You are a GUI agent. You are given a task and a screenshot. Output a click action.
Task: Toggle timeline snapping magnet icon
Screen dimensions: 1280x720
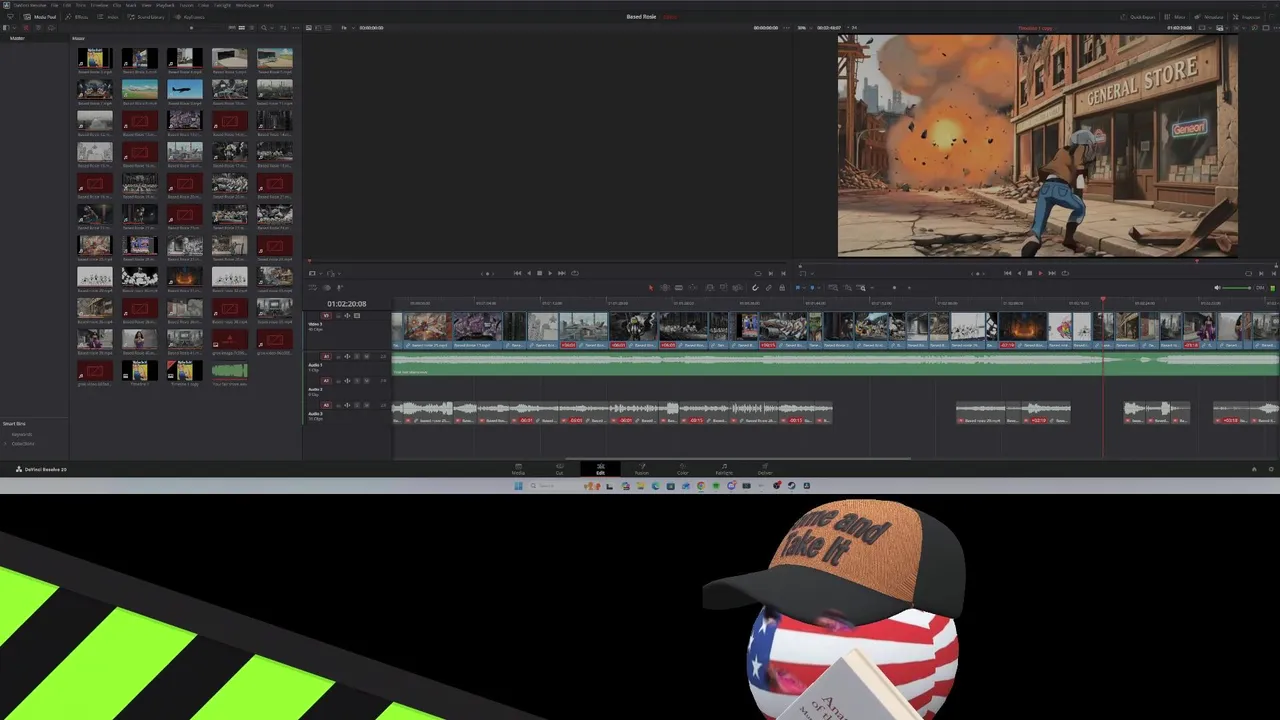(755, 288)
